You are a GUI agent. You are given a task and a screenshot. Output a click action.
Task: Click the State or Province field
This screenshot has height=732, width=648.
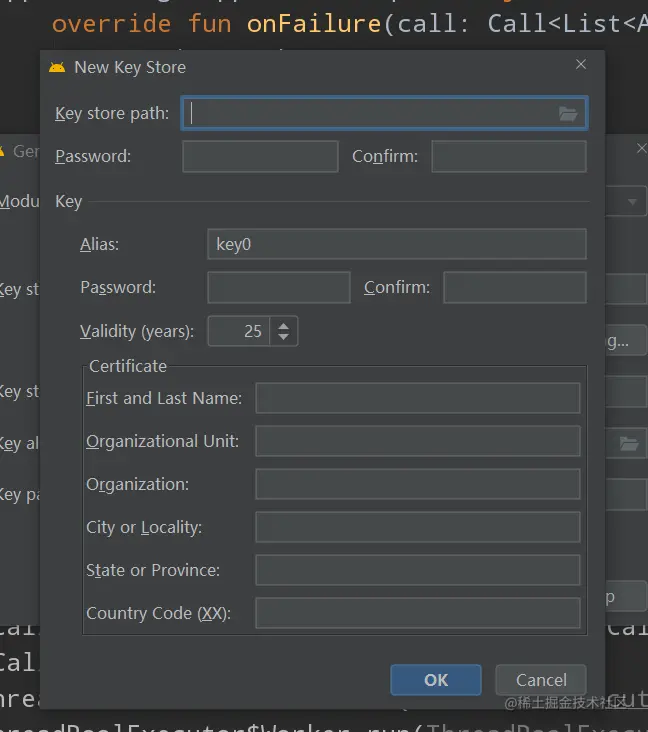pyautogui.click(x=418, y=570)
